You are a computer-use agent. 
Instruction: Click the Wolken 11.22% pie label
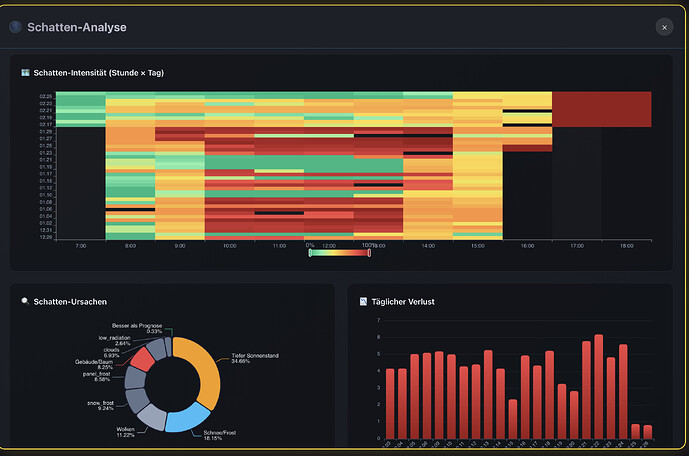point(125,432)
